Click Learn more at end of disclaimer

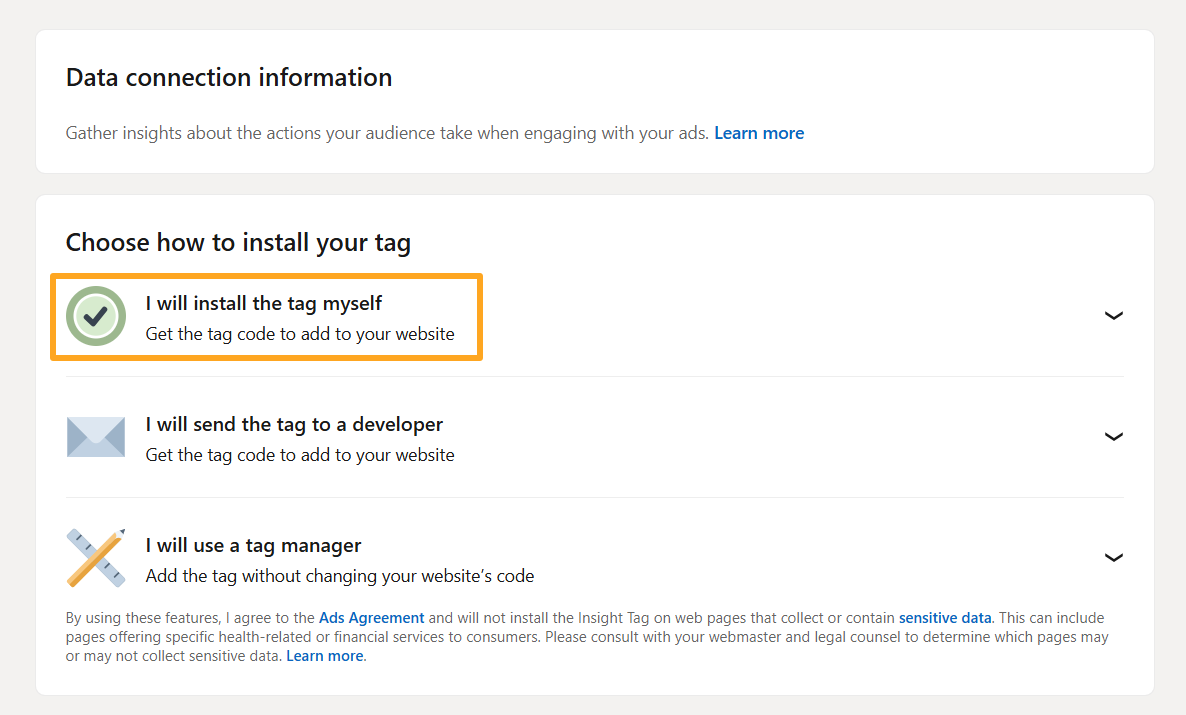pos(325,656)
